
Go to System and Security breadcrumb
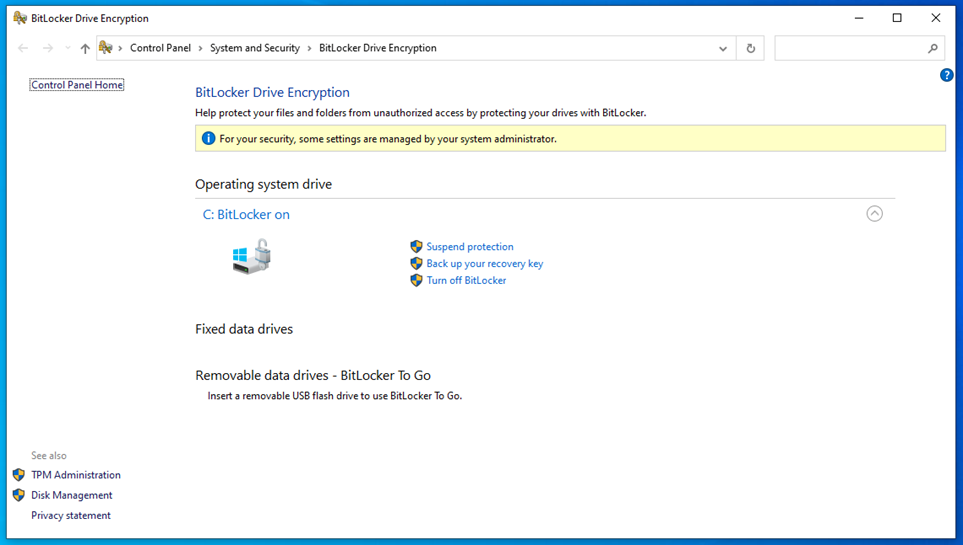255,48
